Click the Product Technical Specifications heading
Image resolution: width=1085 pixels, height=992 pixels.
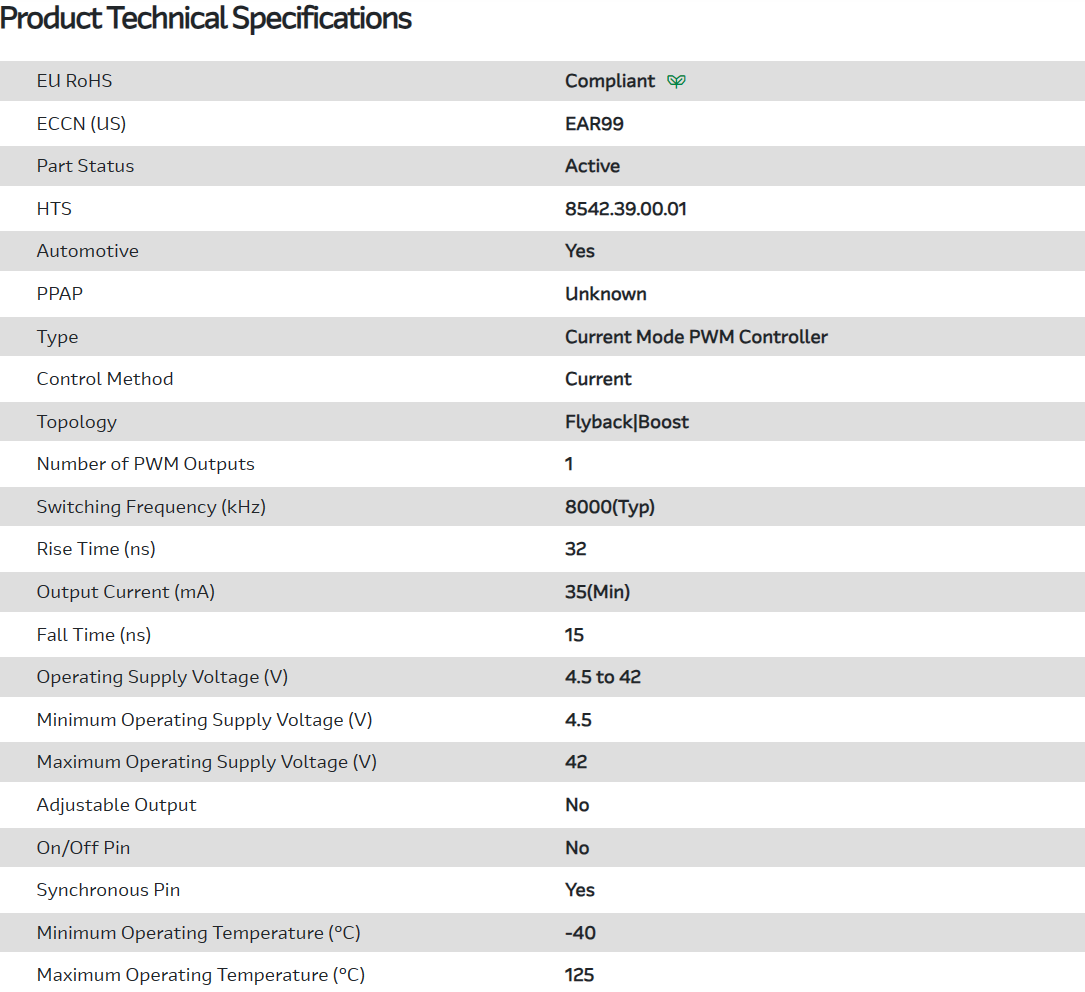pyautogui.click(x=206, y=18)
